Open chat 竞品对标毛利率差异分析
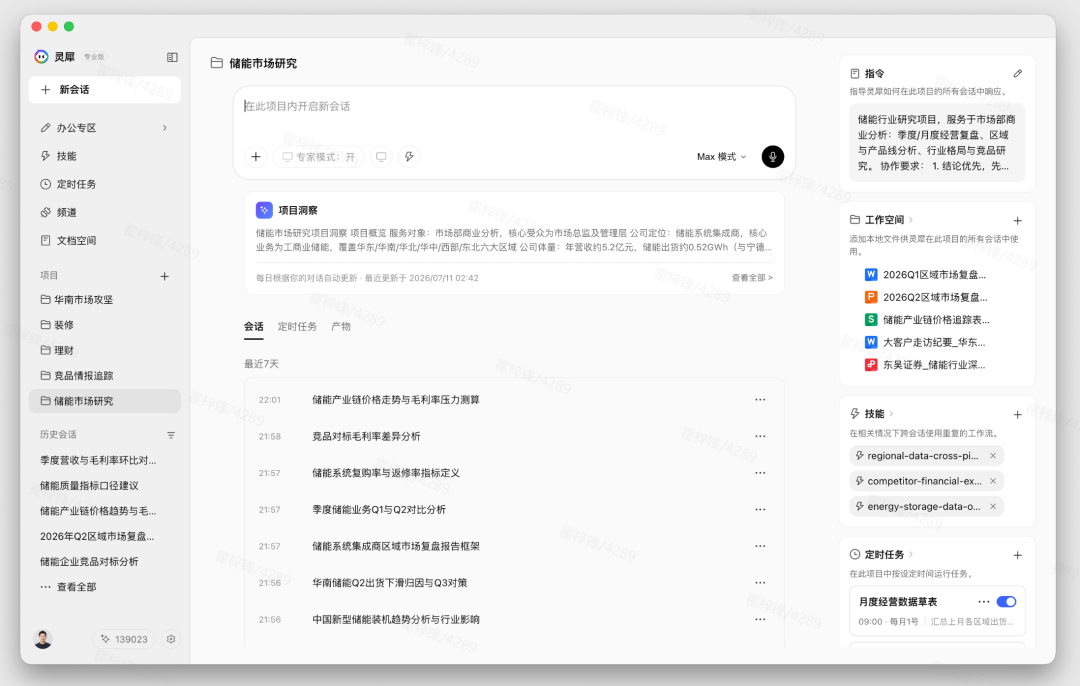1080x686 pixels. click(515, 436)
